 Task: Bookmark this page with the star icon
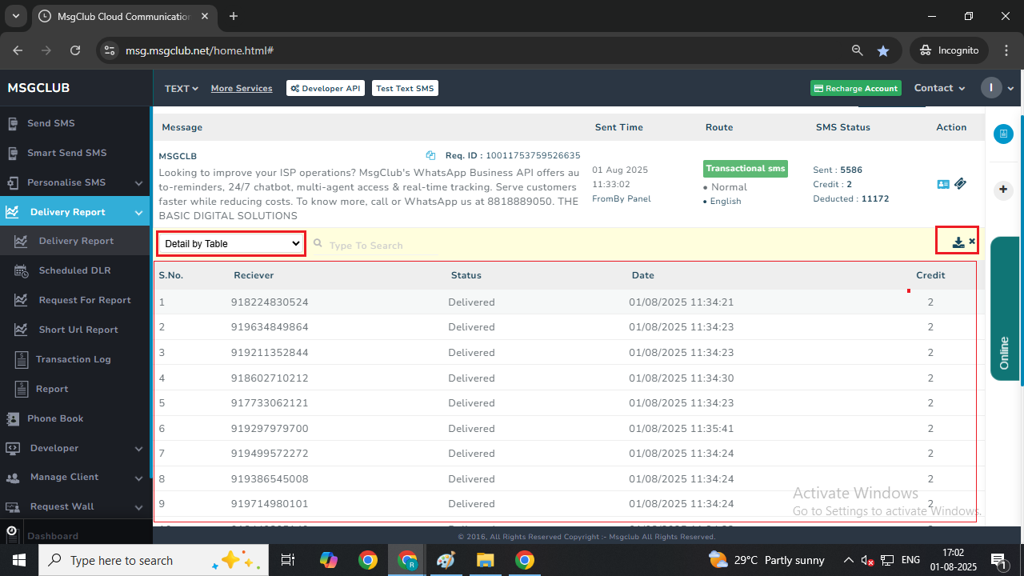(x=883, y=50)
